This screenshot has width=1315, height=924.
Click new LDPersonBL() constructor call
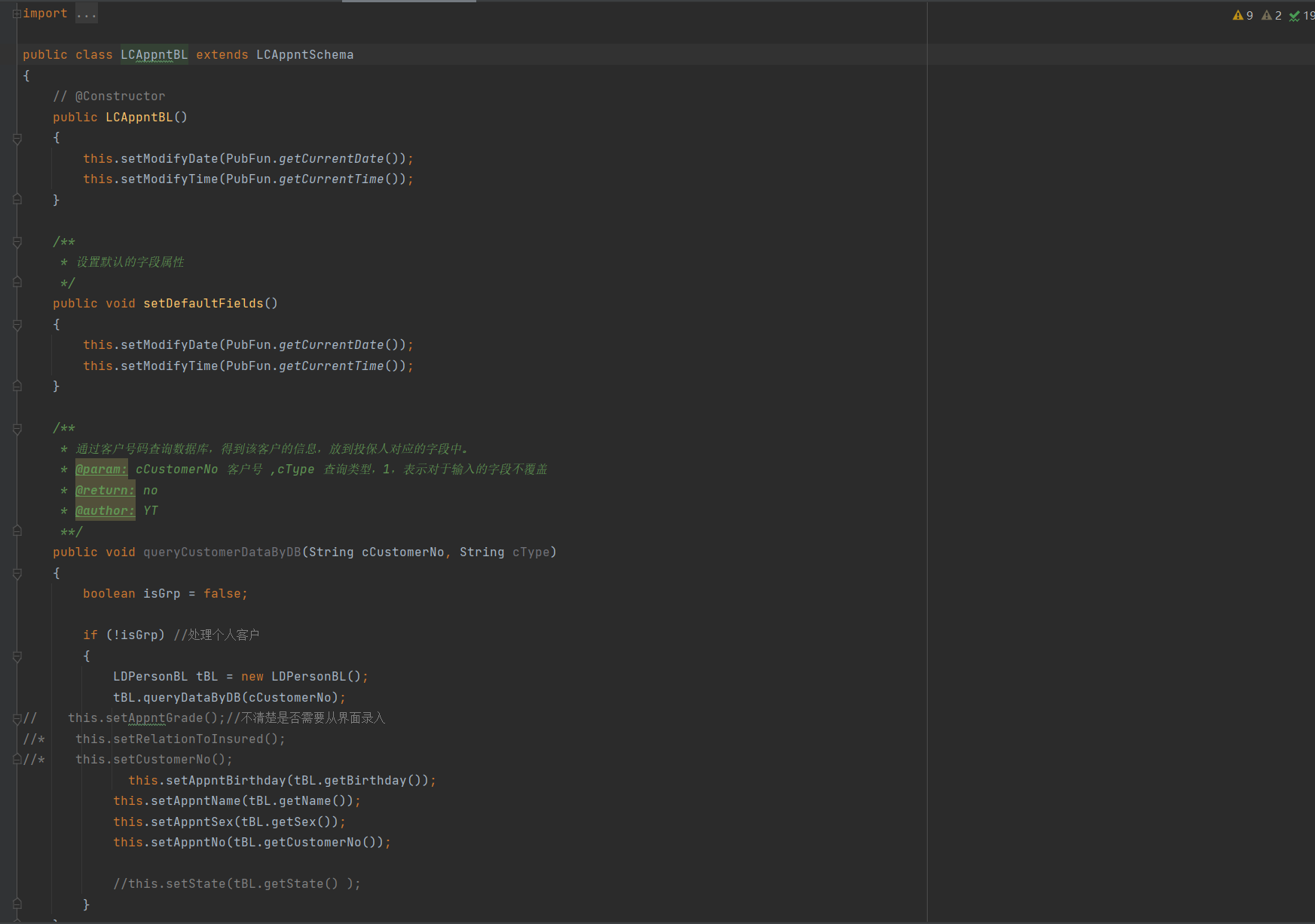[301, 677]
